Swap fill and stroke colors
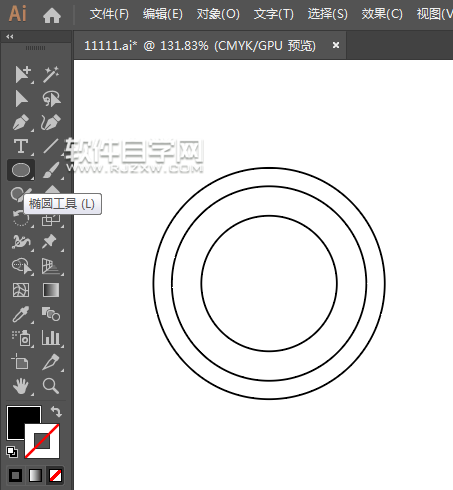 pos(56,412)
